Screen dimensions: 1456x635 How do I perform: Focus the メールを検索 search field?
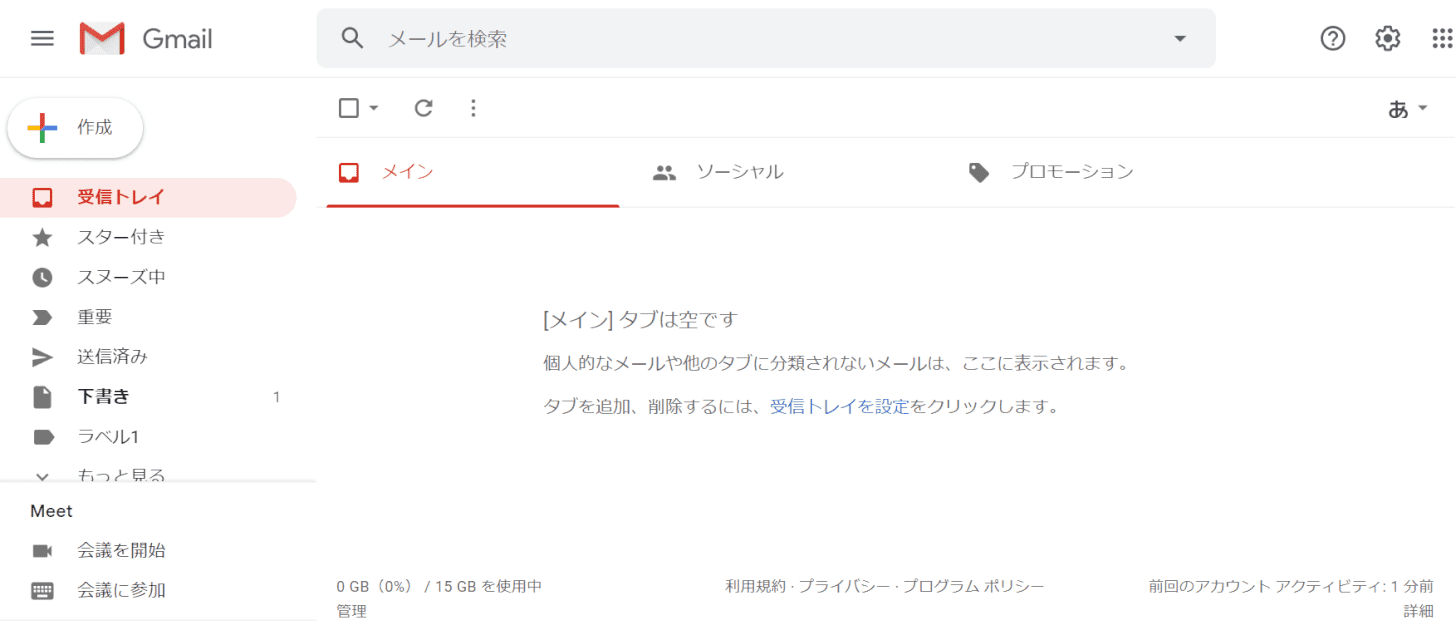[x=766, y=38]
